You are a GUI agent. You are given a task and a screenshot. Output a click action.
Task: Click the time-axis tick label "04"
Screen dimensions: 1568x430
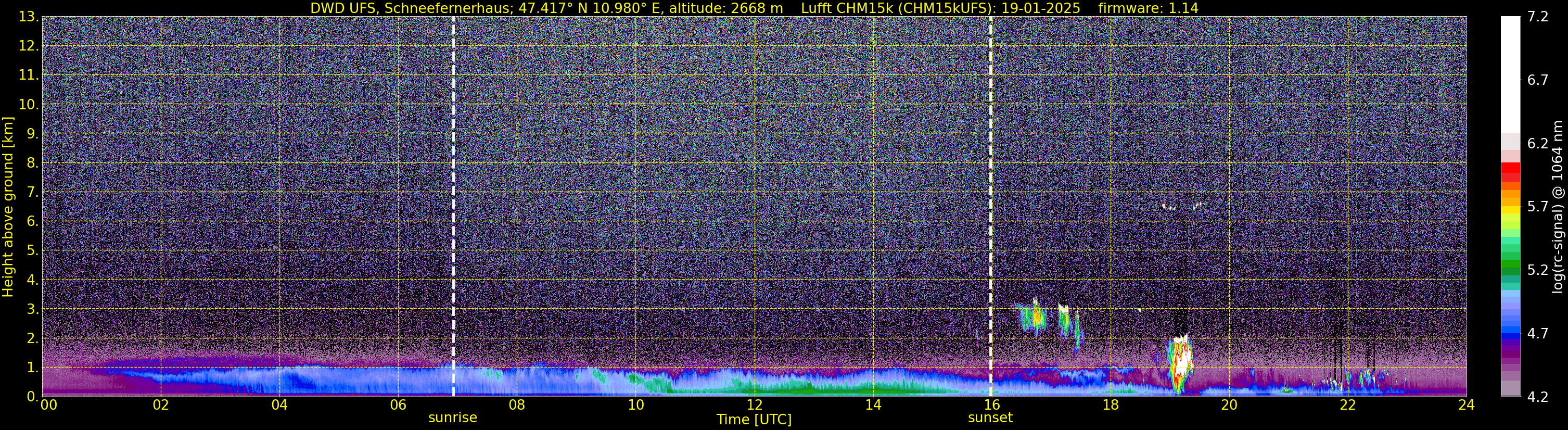(279, 405)
